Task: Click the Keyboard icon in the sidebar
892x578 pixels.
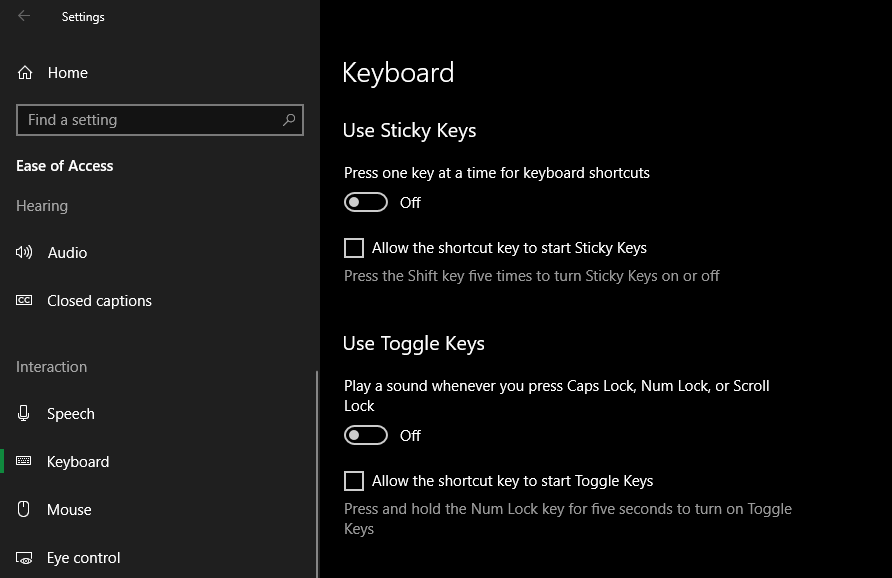Action: tap(23, 461)
